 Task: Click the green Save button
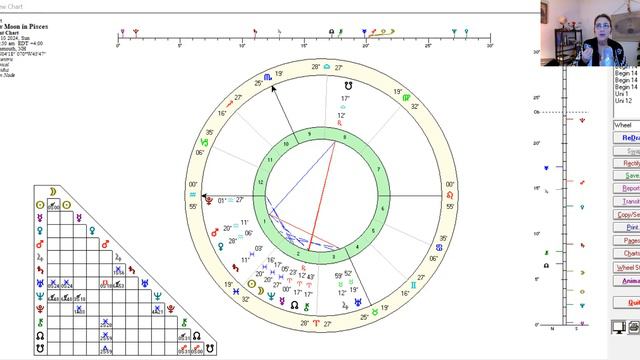pos(627,176)
